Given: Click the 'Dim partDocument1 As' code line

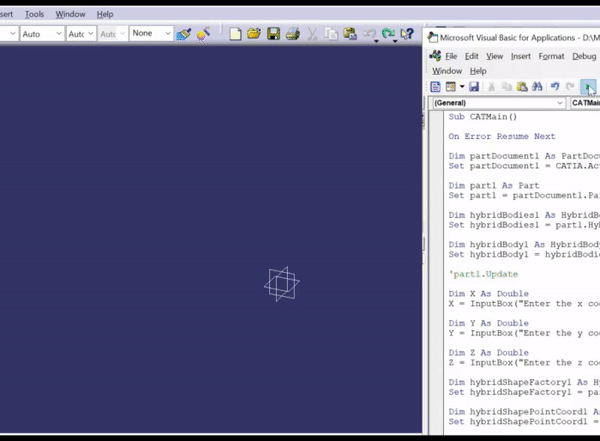Looking at the screenshot, I should pyautogui.click(x=524, y=156).
